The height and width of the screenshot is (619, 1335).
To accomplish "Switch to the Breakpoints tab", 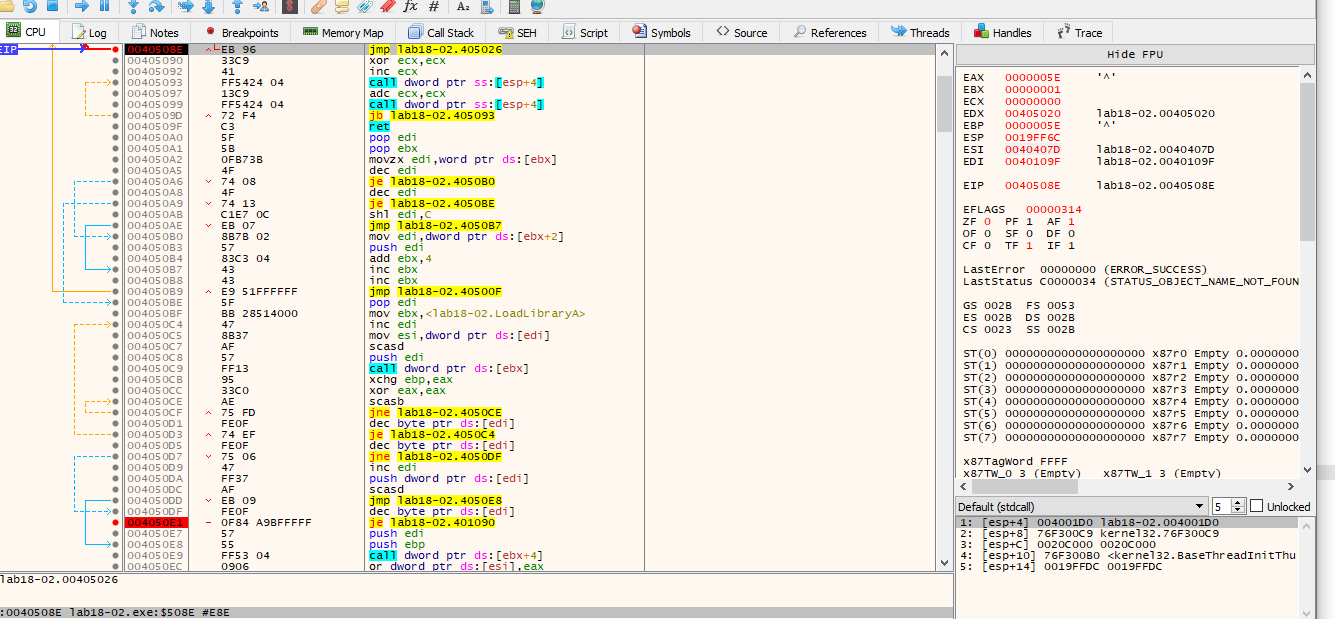I will (241, 32).
